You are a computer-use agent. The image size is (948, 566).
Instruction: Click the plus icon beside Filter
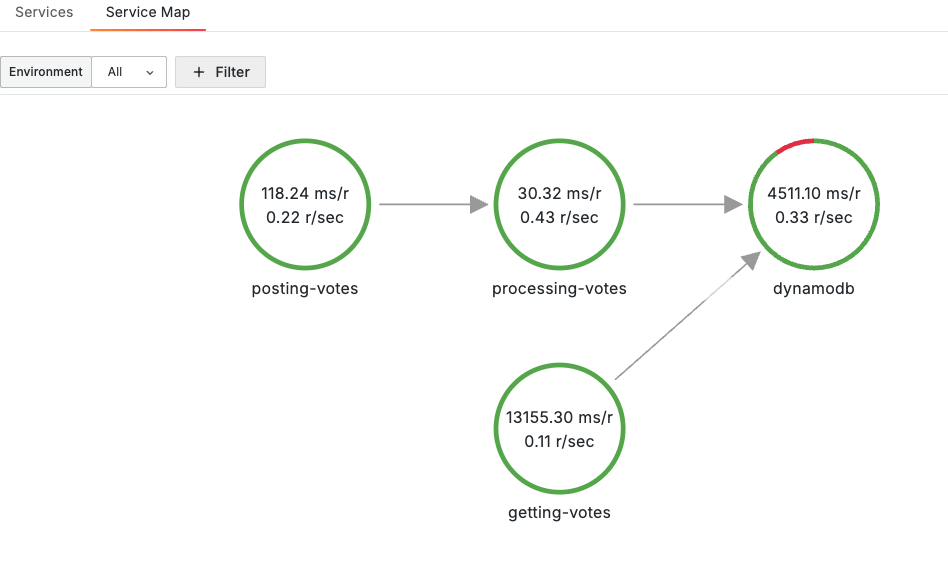tap(199, 72)
